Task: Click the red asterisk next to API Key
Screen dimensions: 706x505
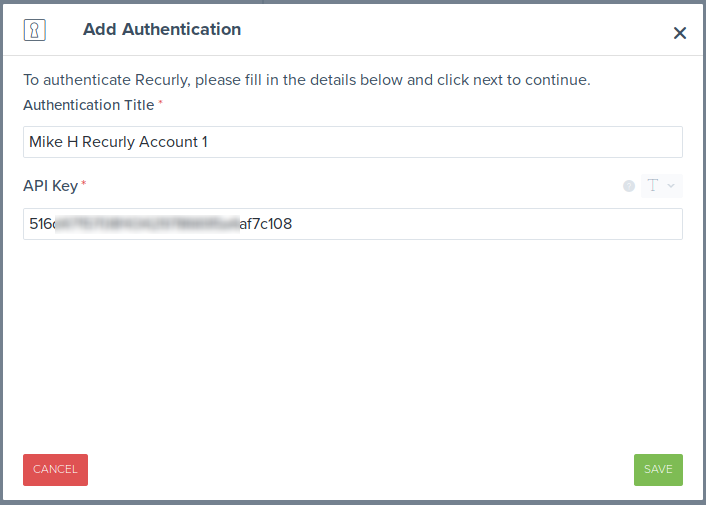Action: coord(84,185)
